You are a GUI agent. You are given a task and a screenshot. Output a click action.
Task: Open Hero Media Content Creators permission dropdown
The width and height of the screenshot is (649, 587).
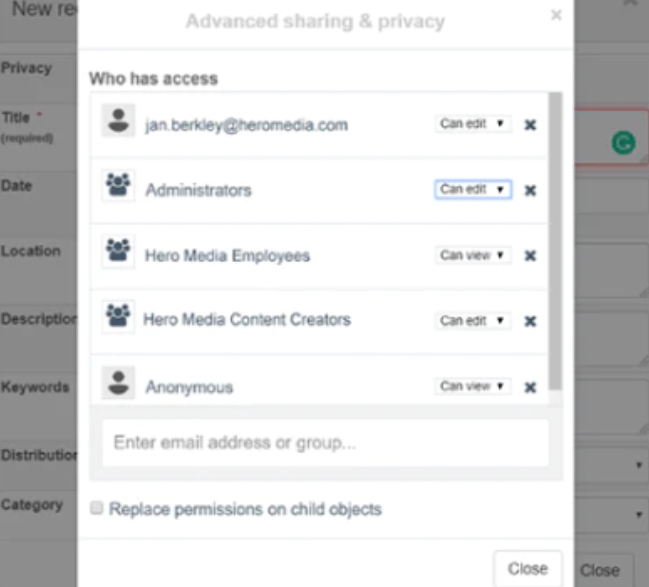pyautogui.click(x=473, y=320)
